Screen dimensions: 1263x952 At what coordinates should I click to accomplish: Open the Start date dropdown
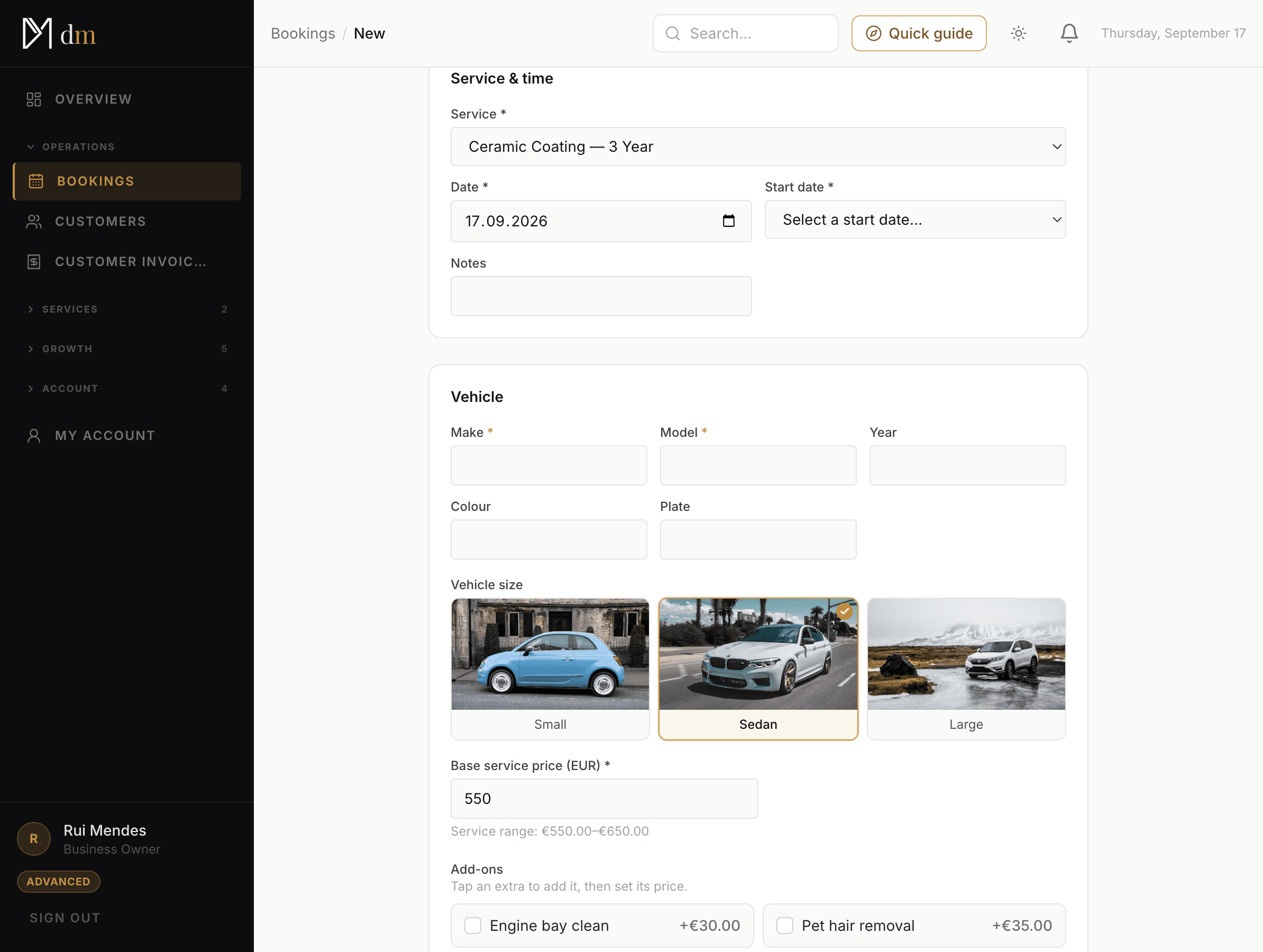tap(914, 220)
